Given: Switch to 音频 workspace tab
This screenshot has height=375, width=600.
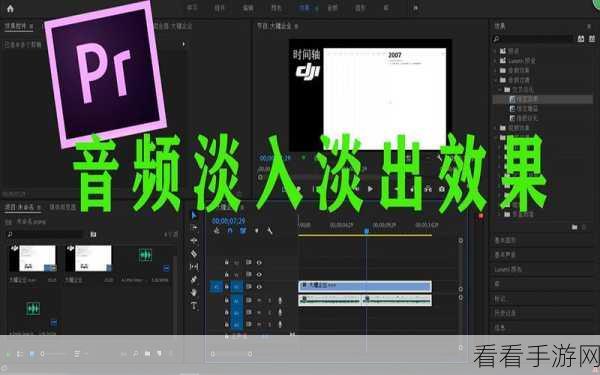Looking at the screenshot, I should tap(332, 8).
